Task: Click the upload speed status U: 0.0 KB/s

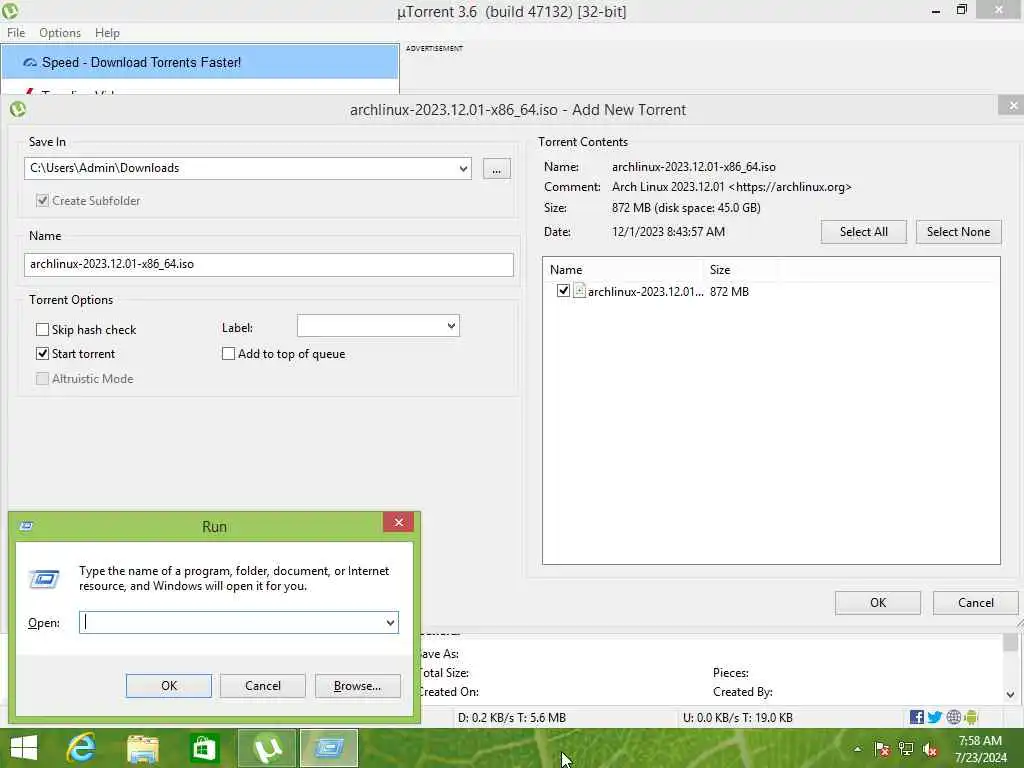Action: [737, 718]
